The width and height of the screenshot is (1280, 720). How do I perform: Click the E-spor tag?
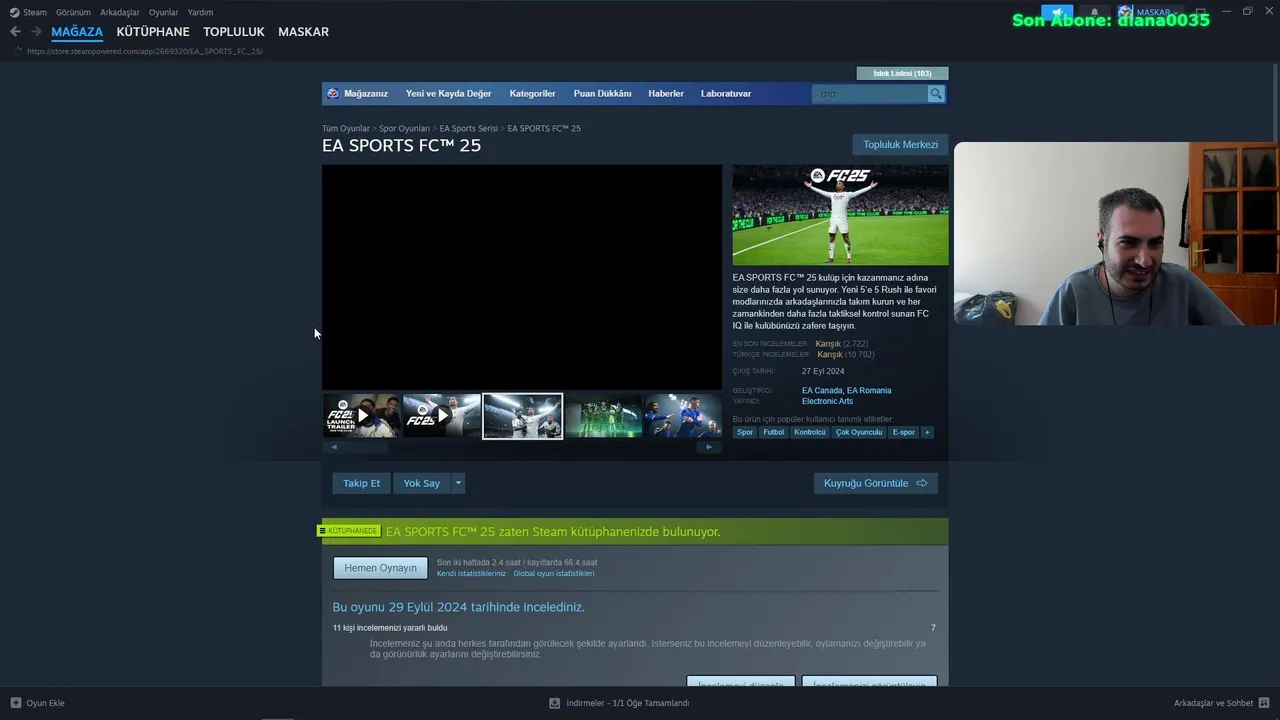(x=903, y=432)
